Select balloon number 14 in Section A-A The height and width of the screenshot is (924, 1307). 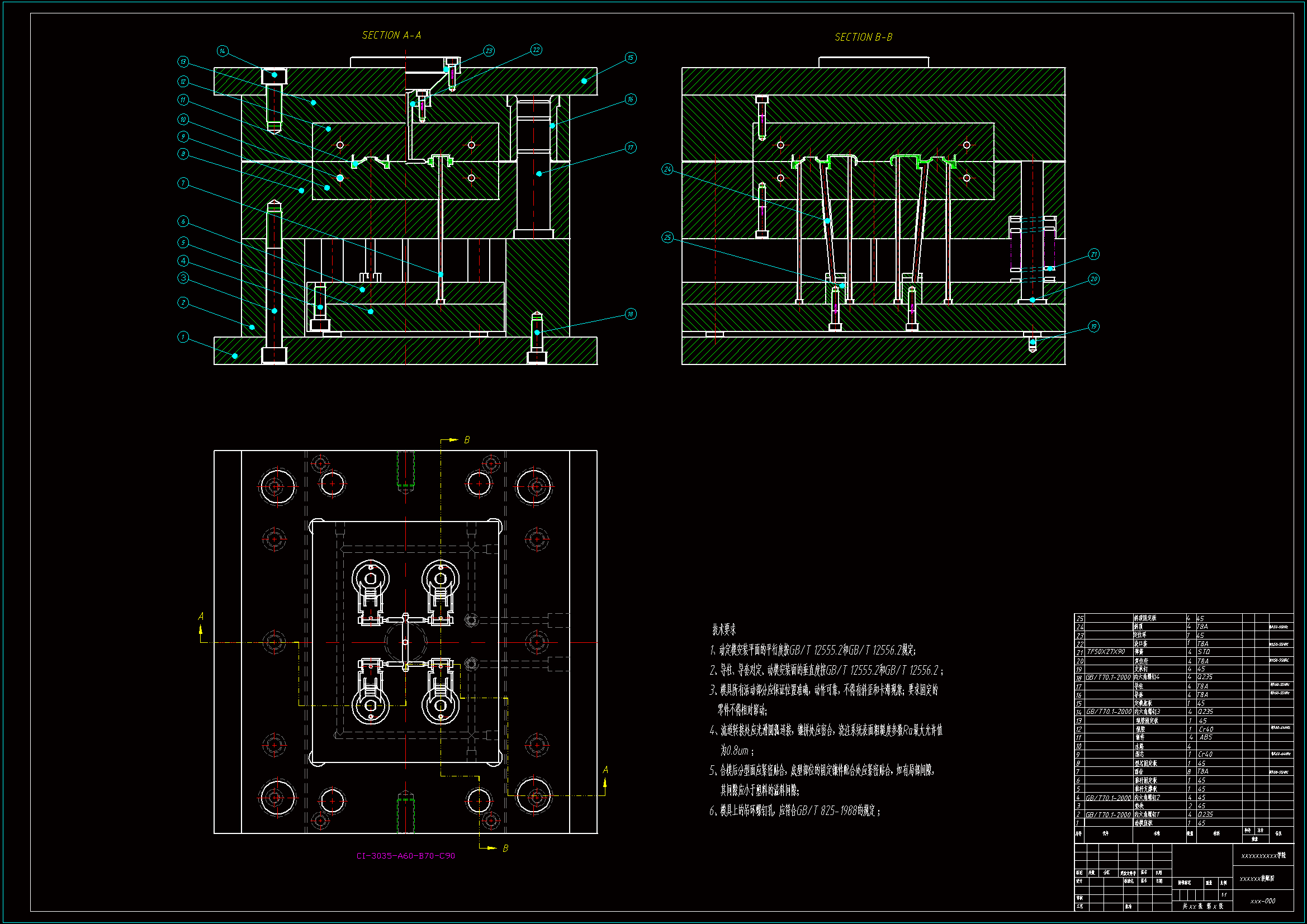pyautogui.click(x=222, y=51)
